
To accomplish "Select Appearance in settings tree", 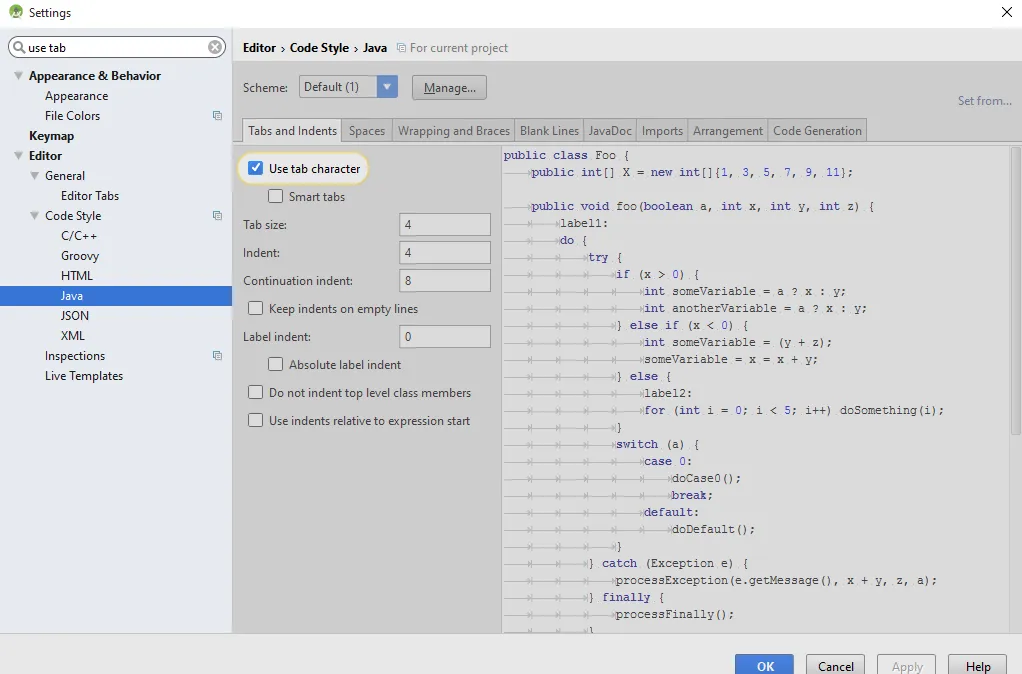I will 76,96.
